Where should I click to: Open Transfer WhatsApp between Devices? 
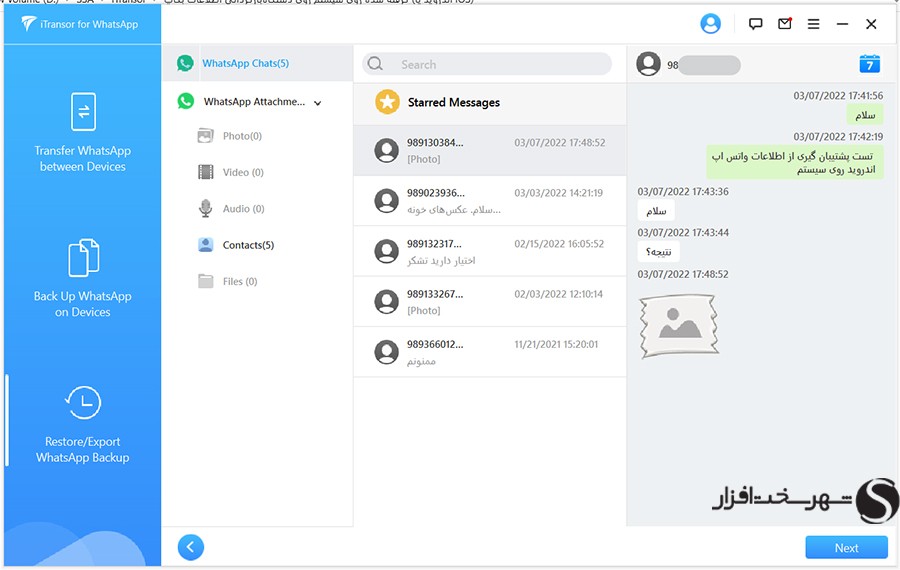(83, 133)
